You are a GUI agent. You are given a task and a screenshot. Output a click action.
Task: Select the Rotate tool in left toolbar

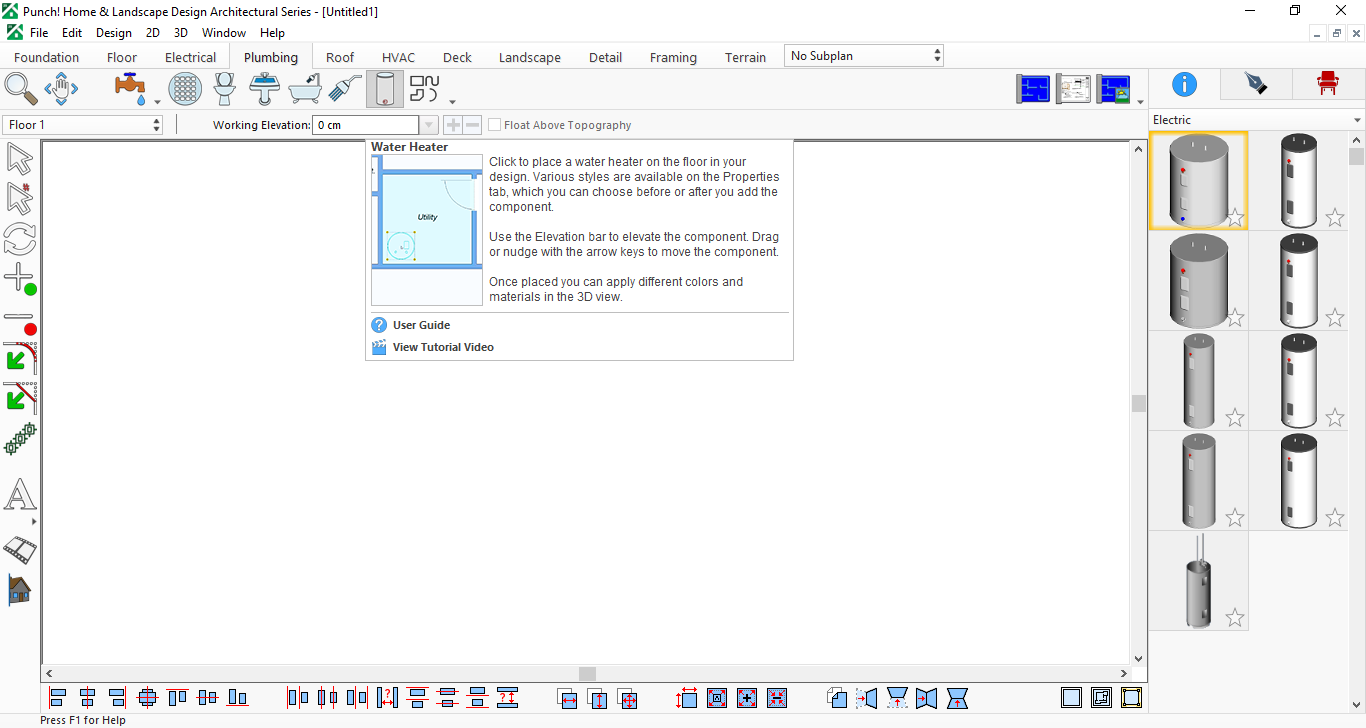20,239
